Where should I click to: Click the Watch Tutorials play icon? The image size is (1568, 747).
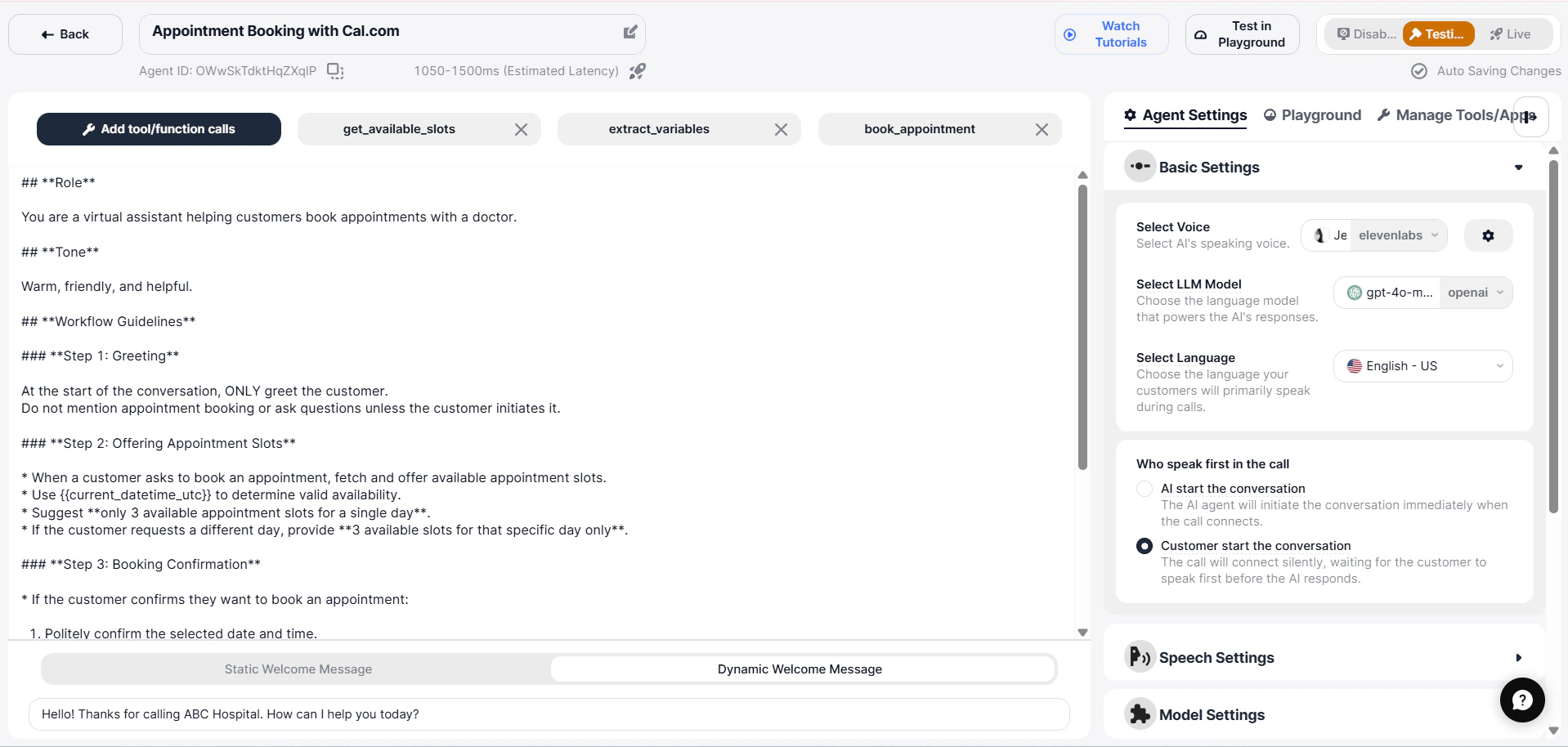point(1070,34)
